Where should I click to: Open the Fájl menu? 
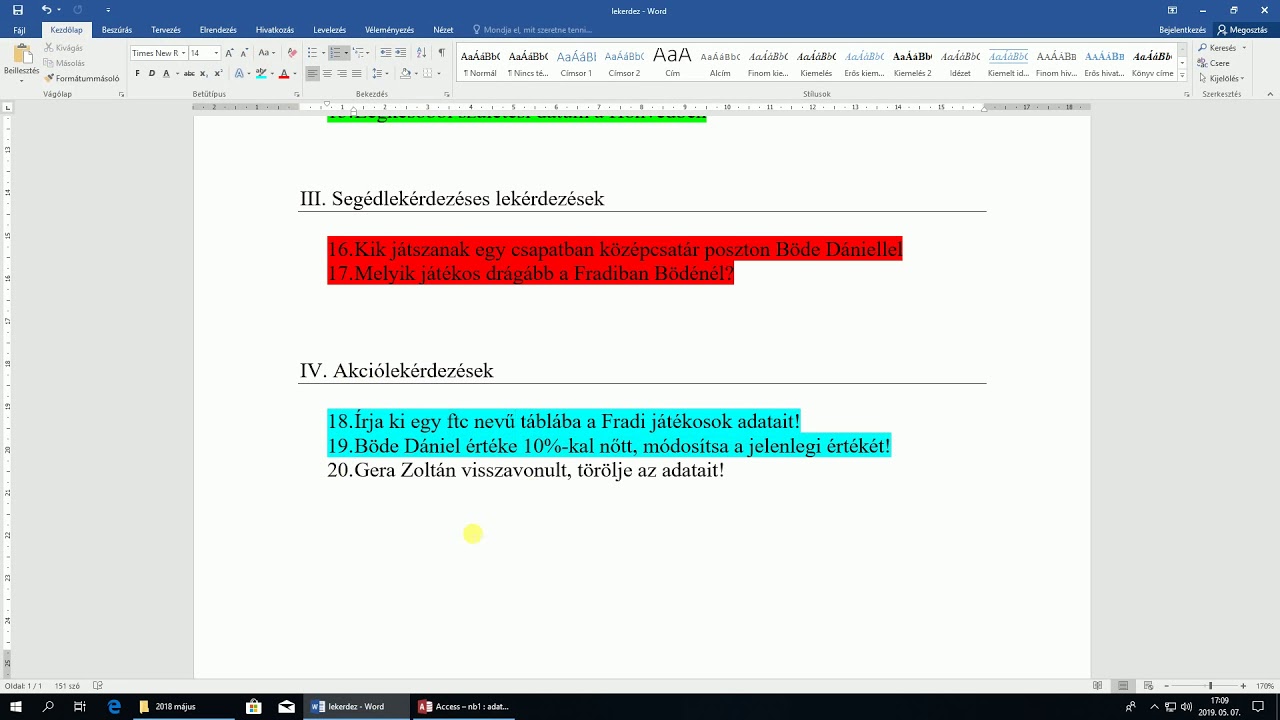click(20, 30)
